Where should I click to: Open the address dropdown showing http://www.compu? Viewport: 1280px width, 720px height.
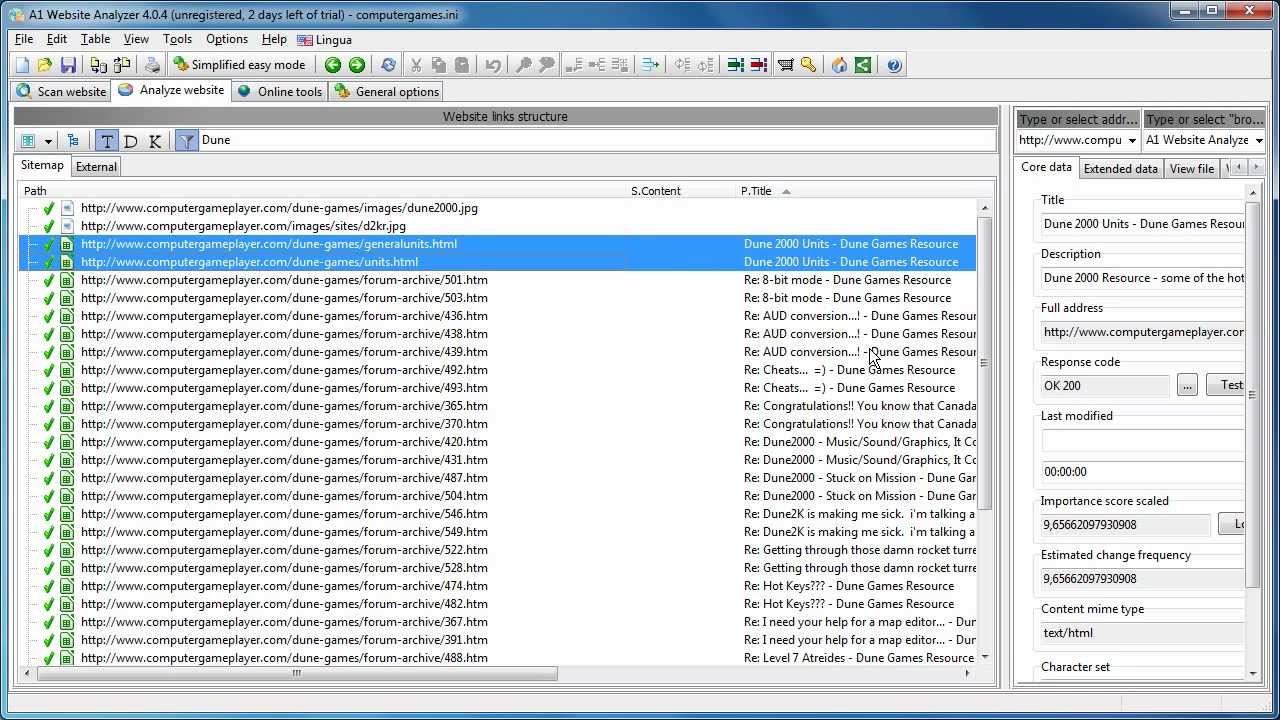(x=1131, y=141)
